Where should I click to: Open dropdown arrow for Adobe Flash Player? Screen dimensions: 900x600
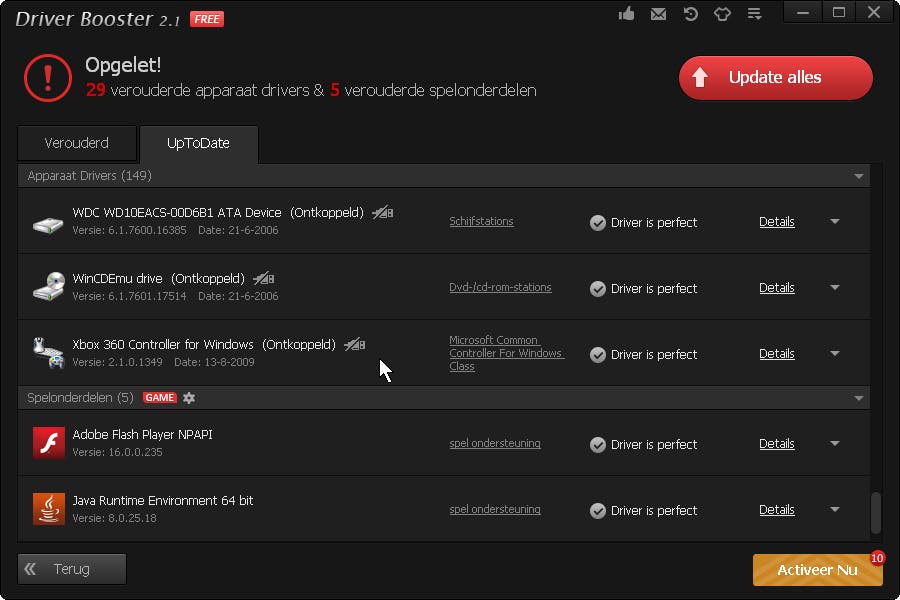coord(835,443)
